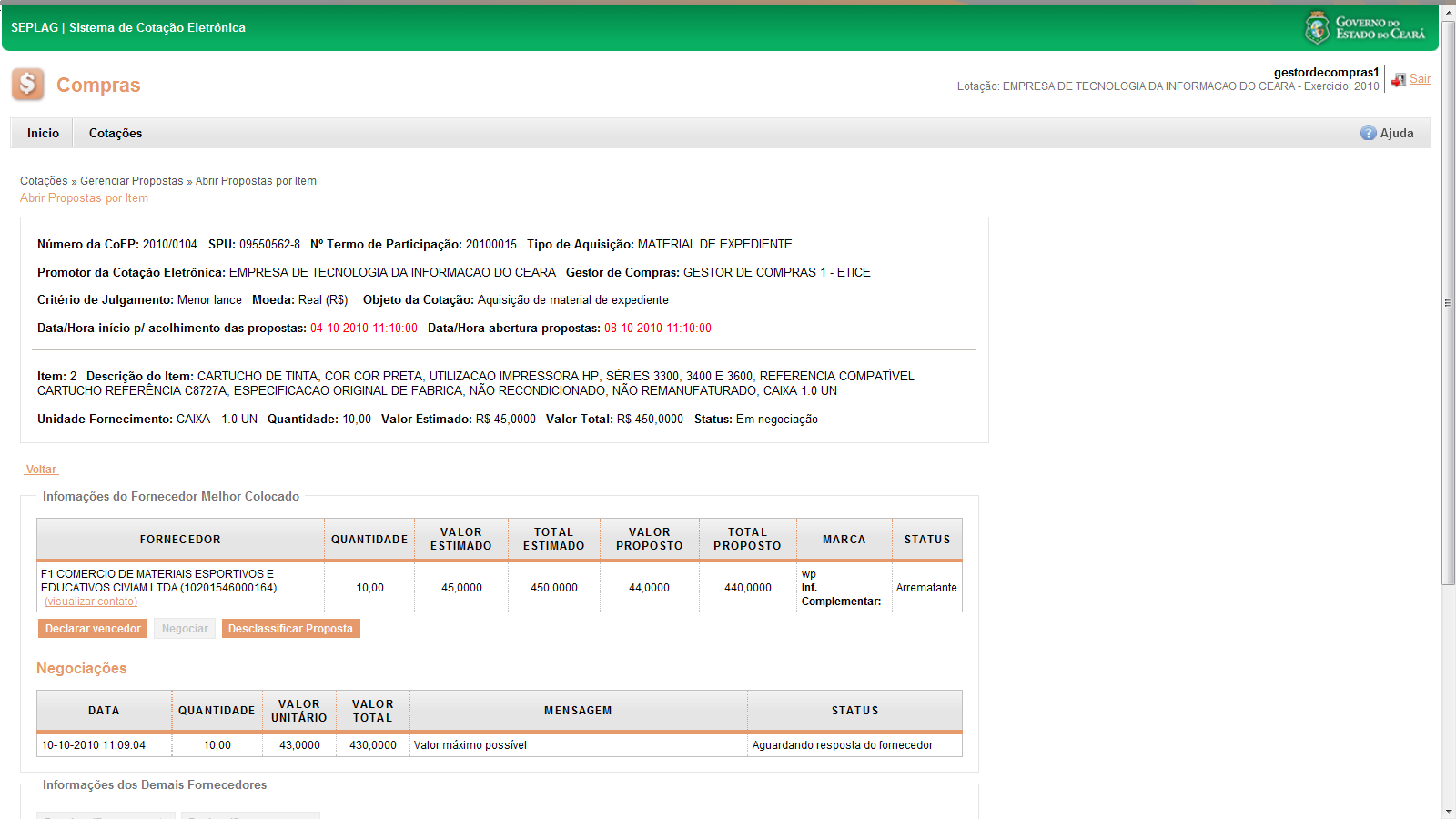Screen dimensions: 1456x819
Task: Select the 'Valor máximo possível' message cell
Action: [578, 745]
